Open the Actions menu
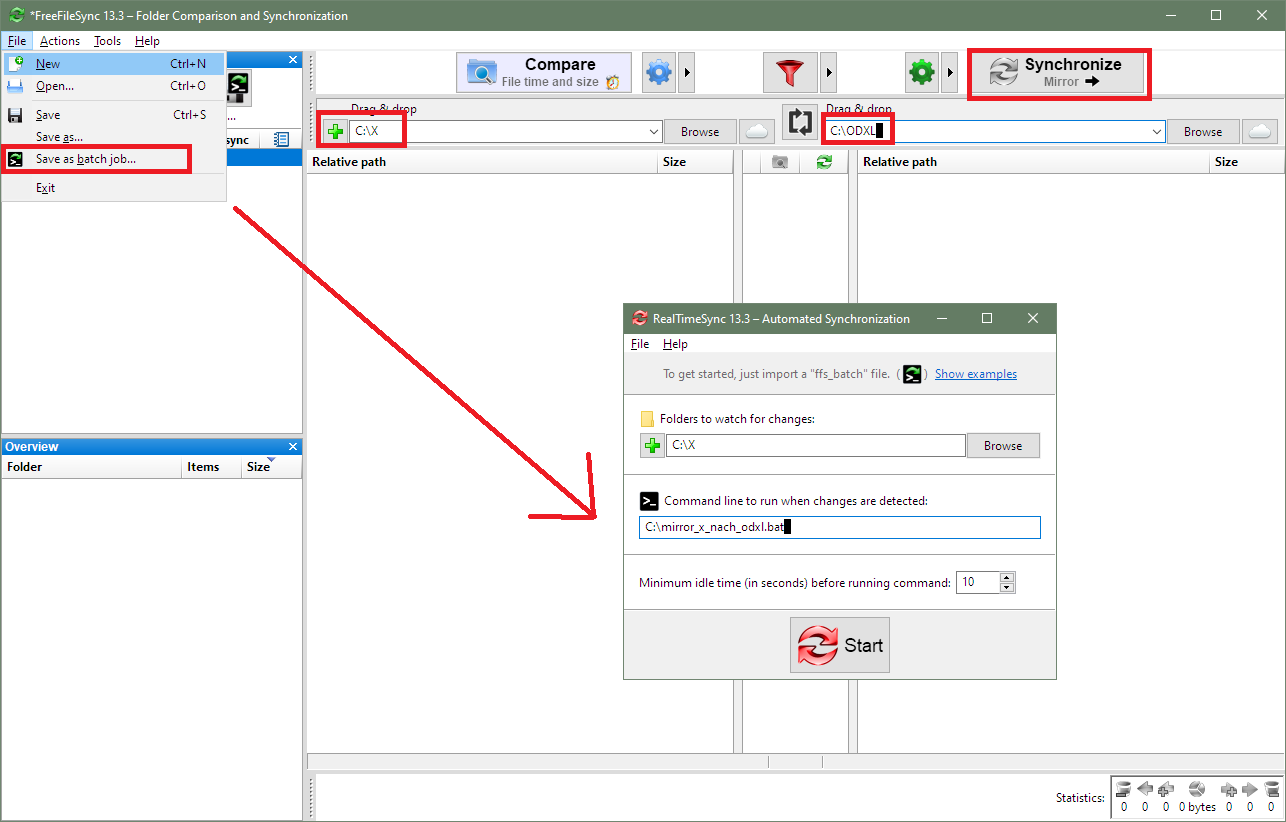 click(60, 41)
